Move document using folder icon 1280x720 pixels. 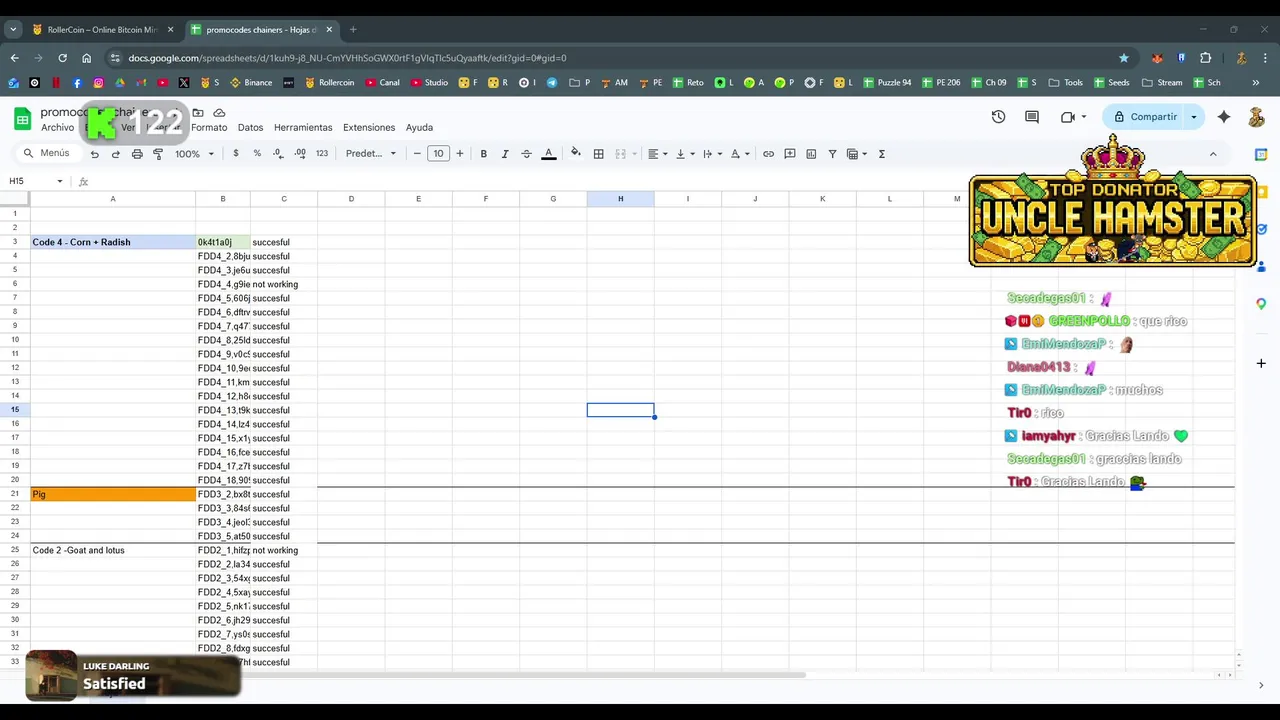[198, 113]
